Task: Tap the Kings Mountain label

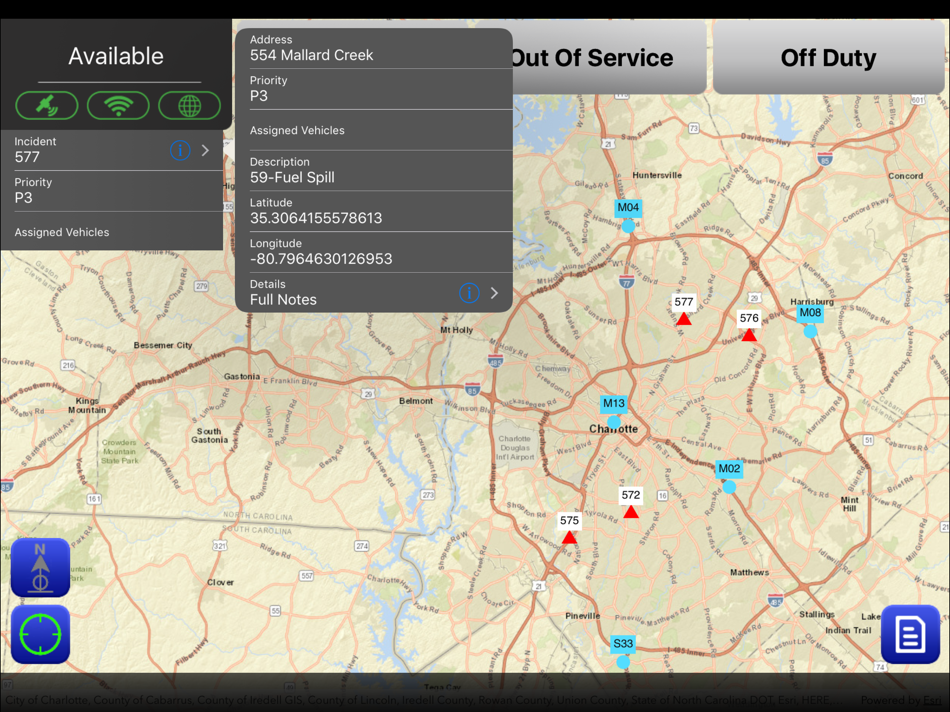Action: tap(87, 405)
